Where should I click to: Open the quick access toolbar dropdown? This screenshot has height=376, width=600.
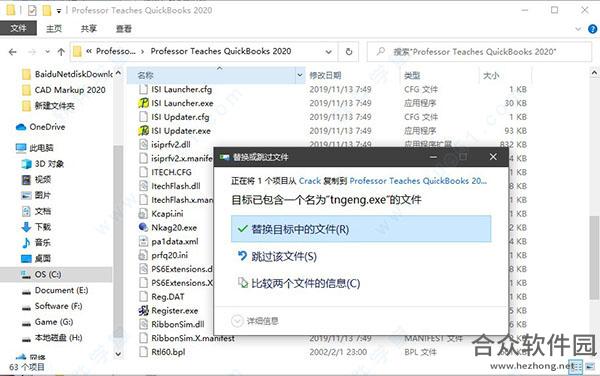[x=59, y=11]
